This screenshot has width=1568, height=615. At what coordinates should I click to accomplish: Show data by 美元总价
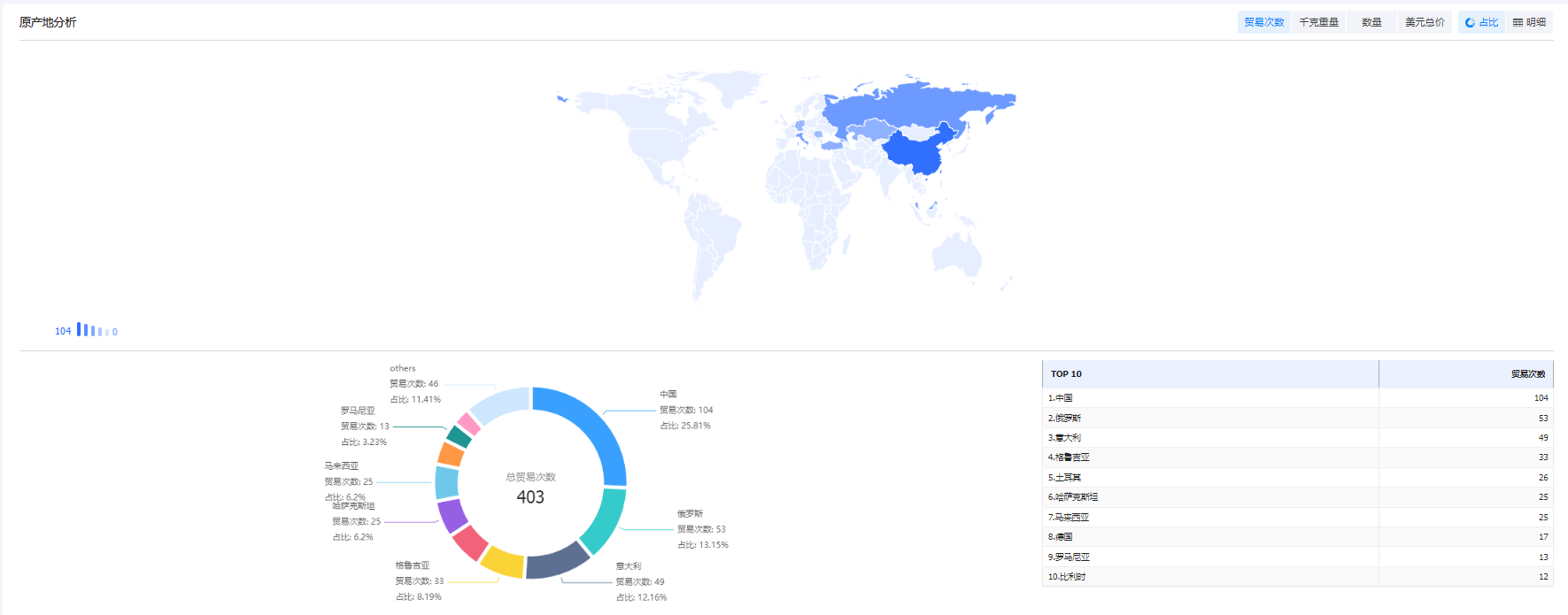pyautogui.click(x=1425, y=22)
